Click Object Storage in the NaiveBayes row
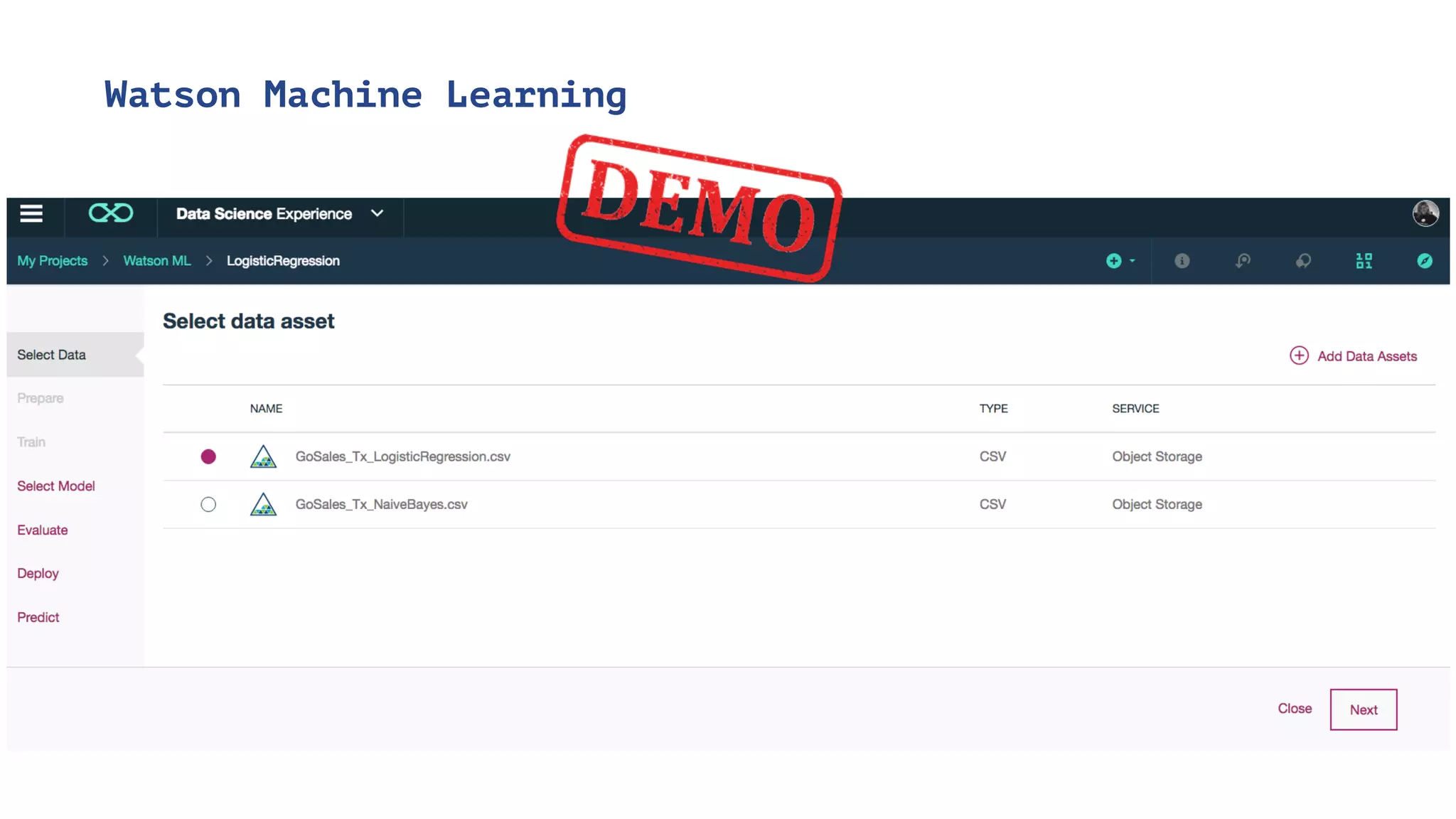 click(1157, 504)
